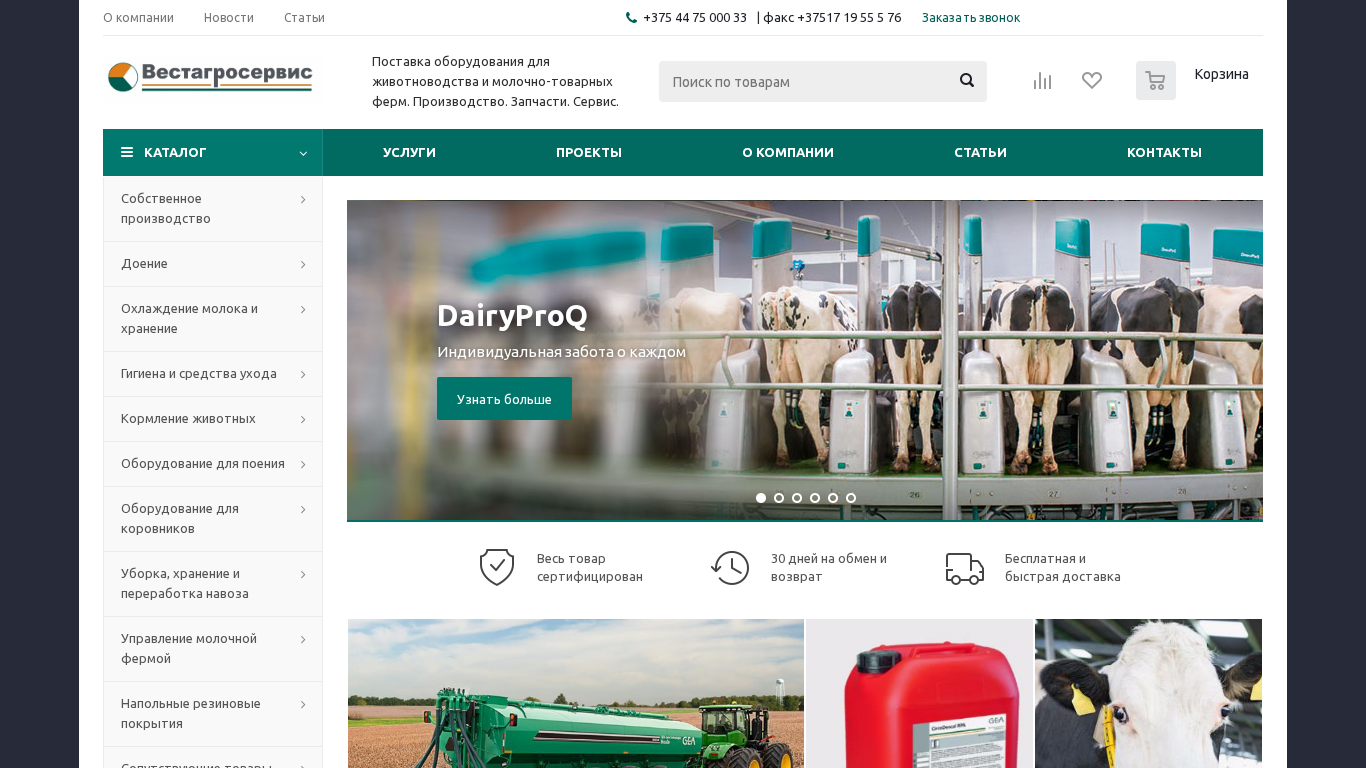Screen dimensions: 1366x768
Task: Open the favorites heart icon
Action: click(x=1092, y=81)
